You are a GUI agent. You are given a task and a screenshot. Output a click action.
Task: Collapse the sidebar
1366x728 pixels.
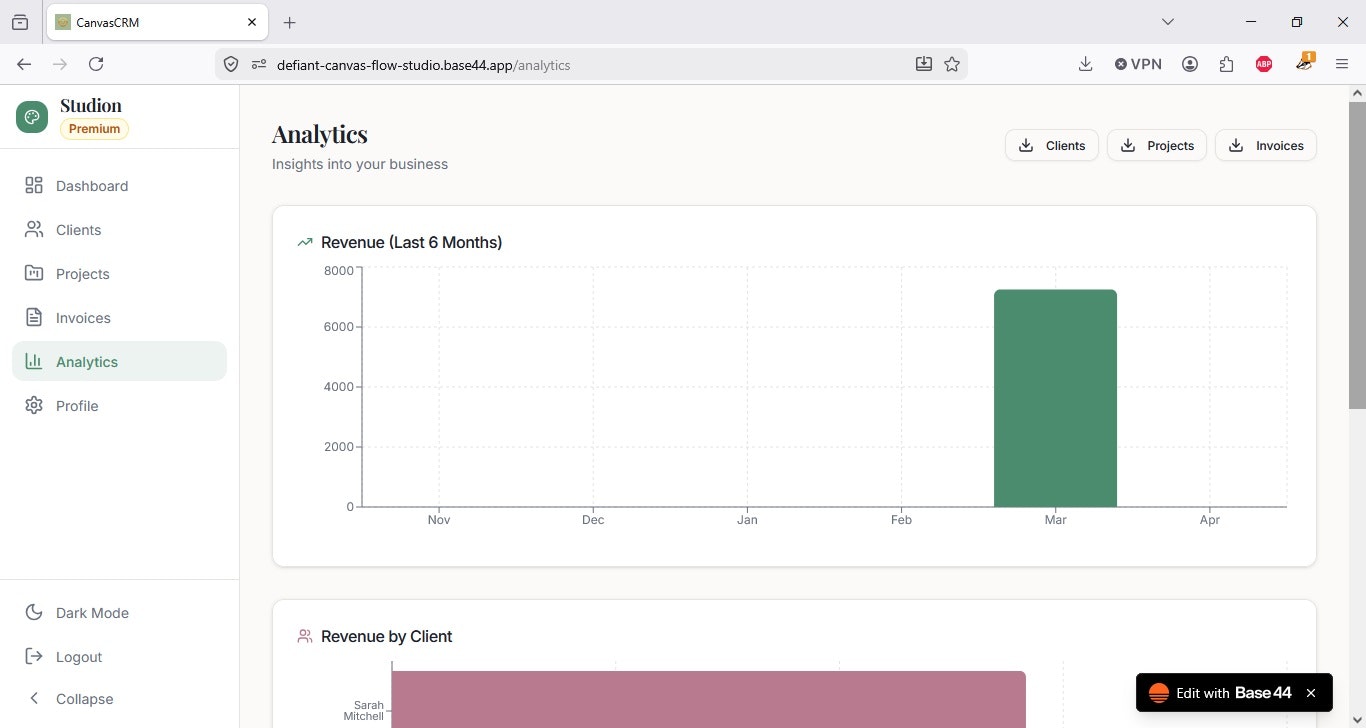119,699
